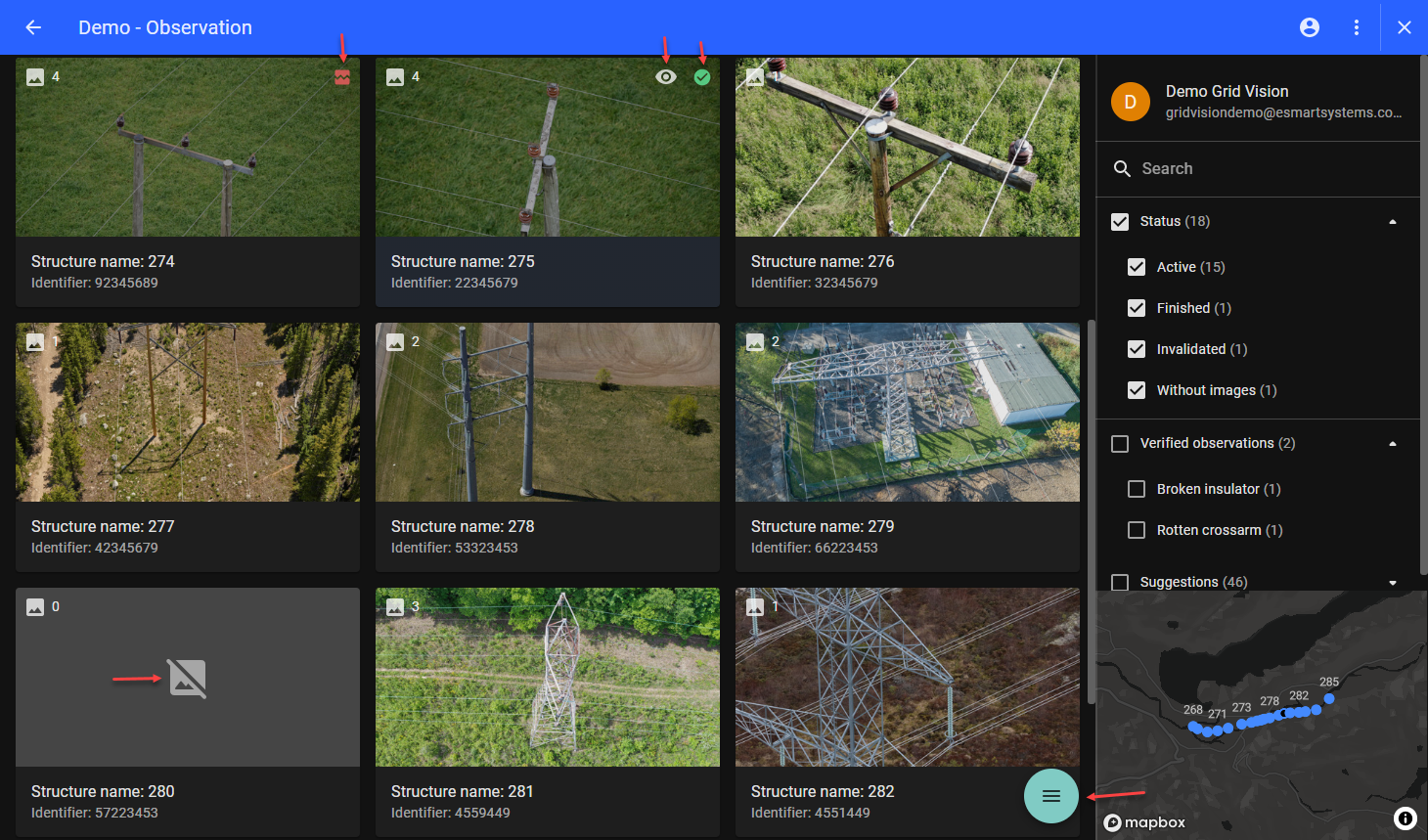
Task: Open the user account profile icon
Action: pyautogui.click(x=1310, y=27)
